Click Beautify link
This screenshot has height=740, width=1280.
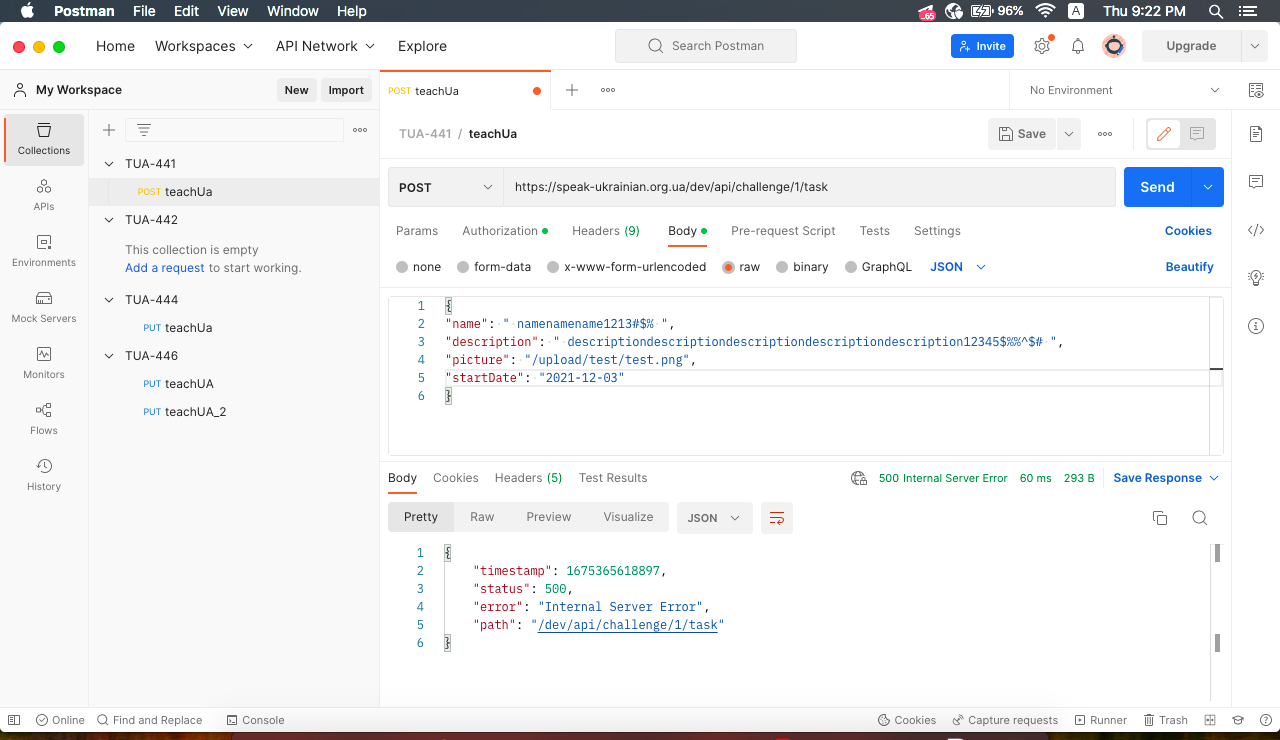(x=1189, y=267)
